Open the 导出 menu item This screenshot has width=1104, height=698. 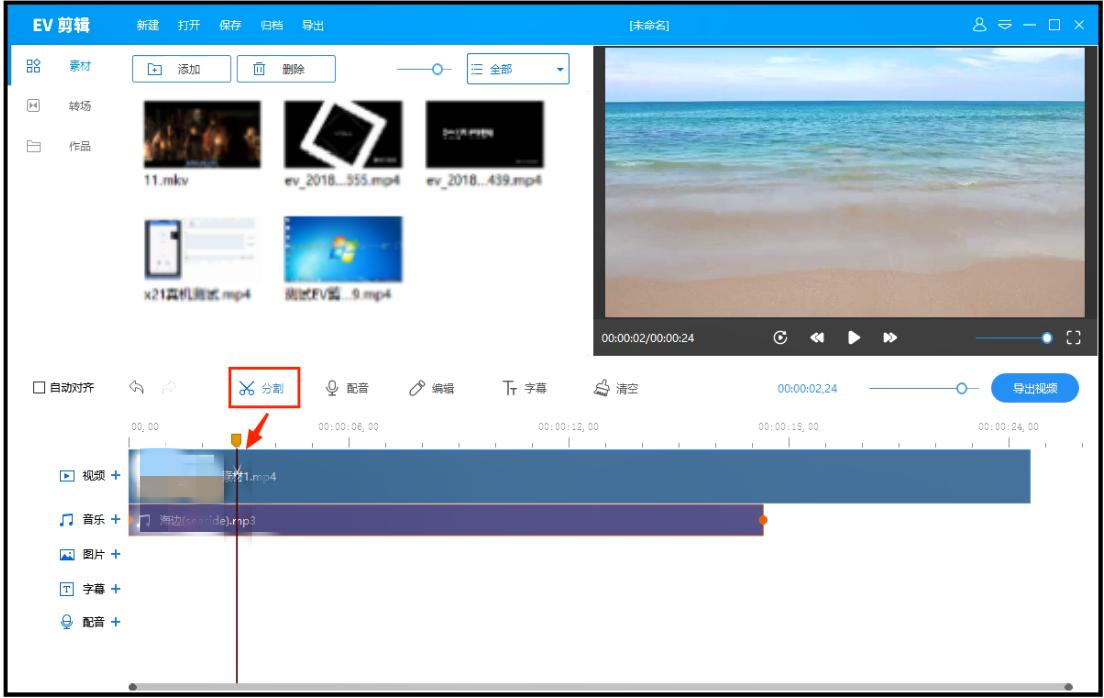click(312, 25)
